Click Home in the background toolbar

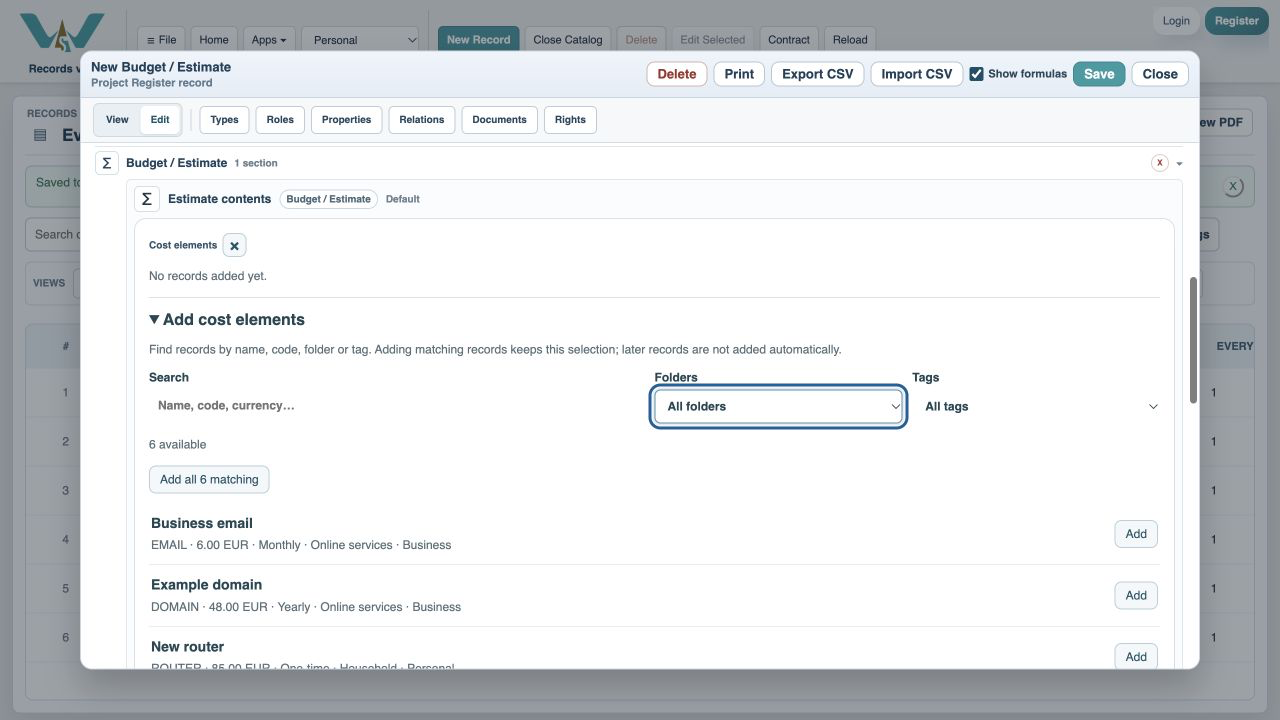coord(214,40)
